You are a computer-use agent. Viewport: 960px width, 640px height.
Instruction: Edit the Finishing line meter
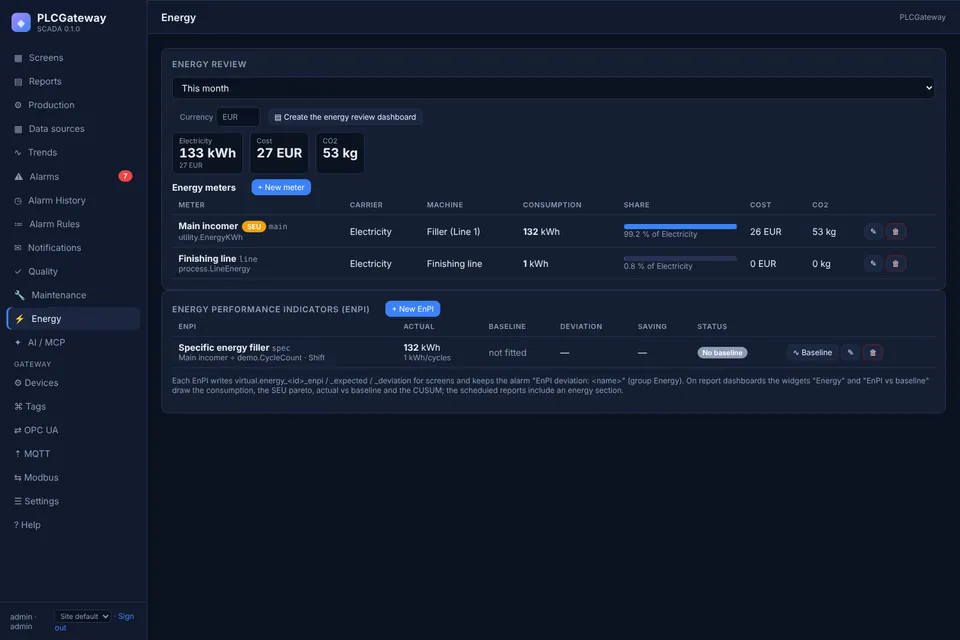873,263
